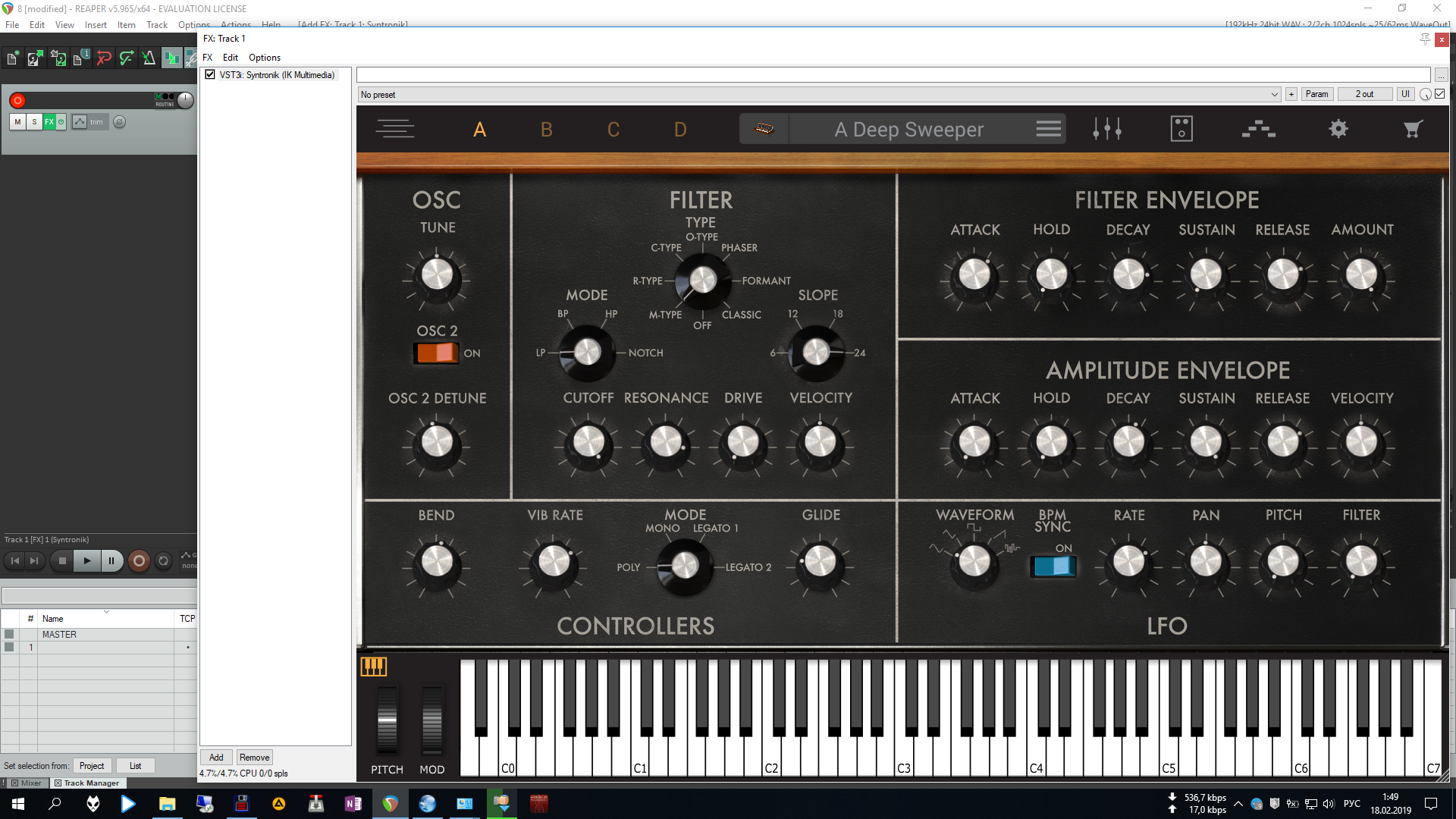Click the new project toolbar icon

[13, 58]
